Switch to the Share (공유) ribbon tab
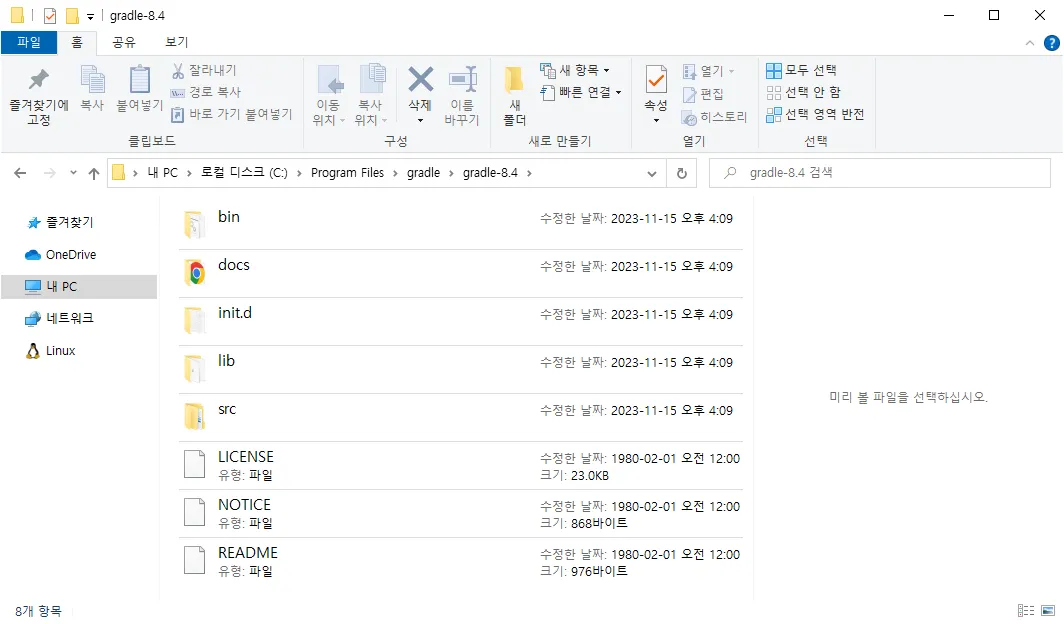Image resolution: width=1064 pixels, height=624 pixels. pos(124,42)
